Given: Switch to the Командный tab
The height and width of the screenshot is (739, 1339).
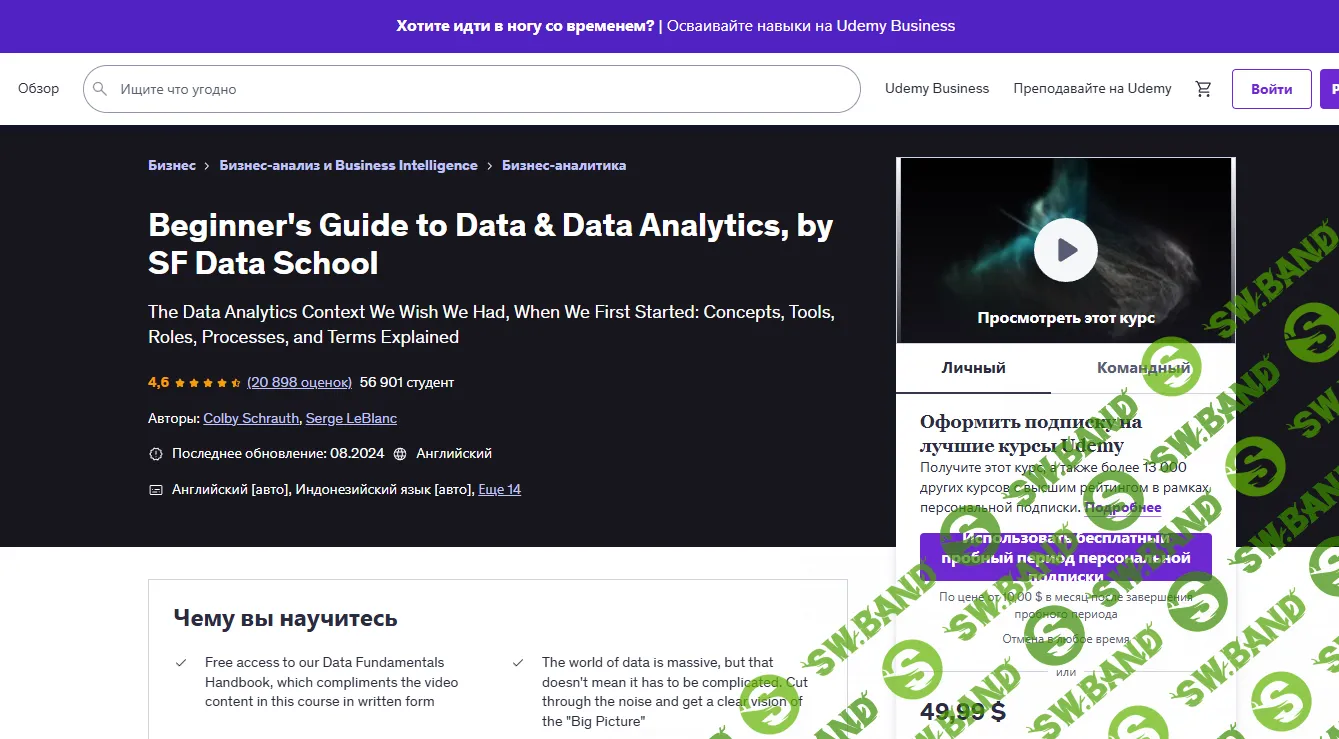Looking at the screenshot, I should coord(1143,368).
